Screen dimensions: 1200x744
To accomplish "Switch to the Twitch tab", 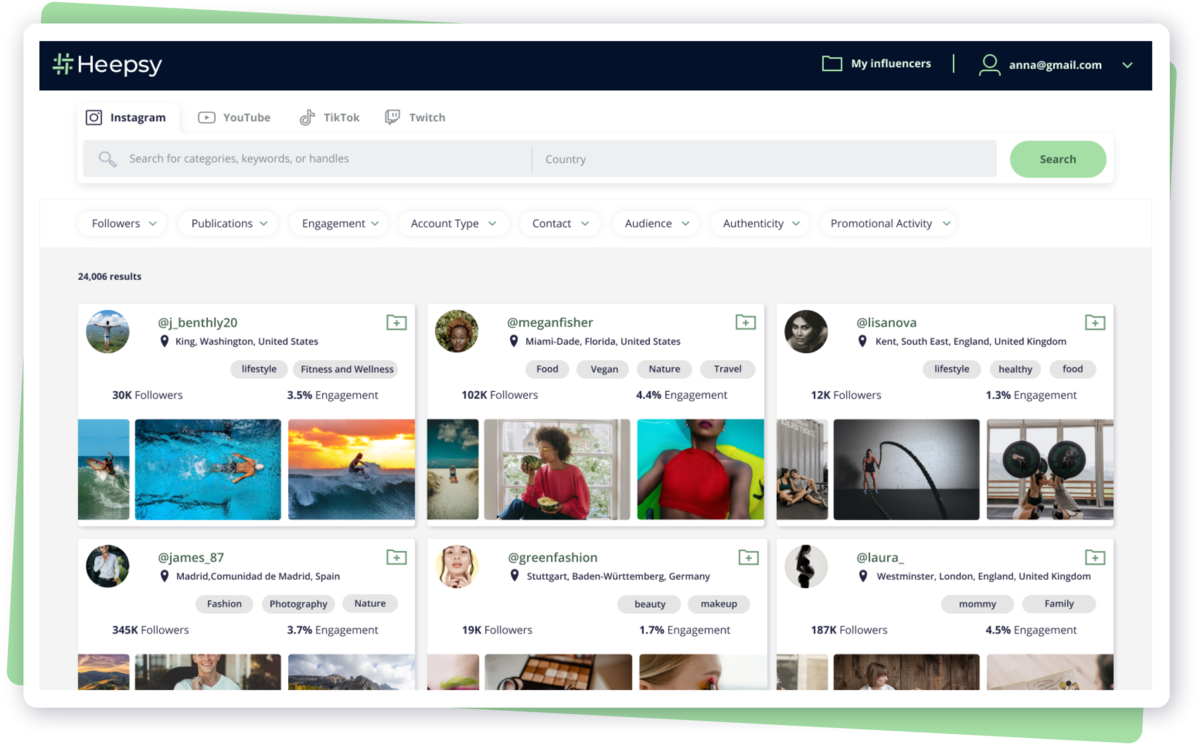I will (x=415, y=117).
